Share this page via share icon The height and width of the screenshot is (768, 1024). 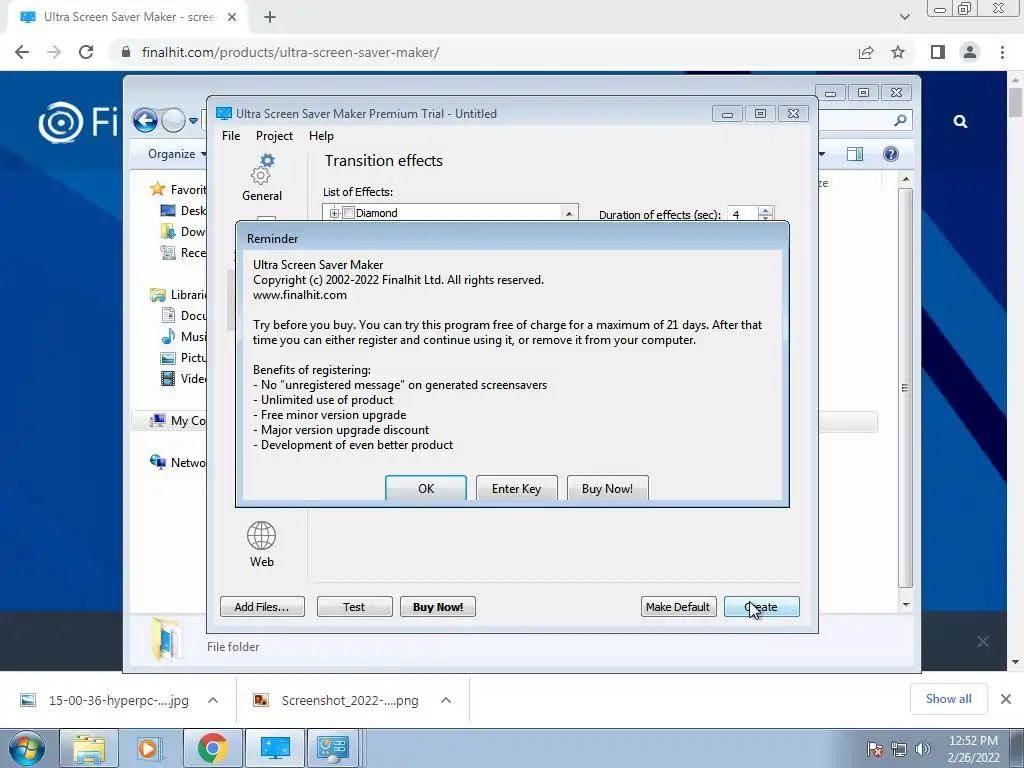866,52
